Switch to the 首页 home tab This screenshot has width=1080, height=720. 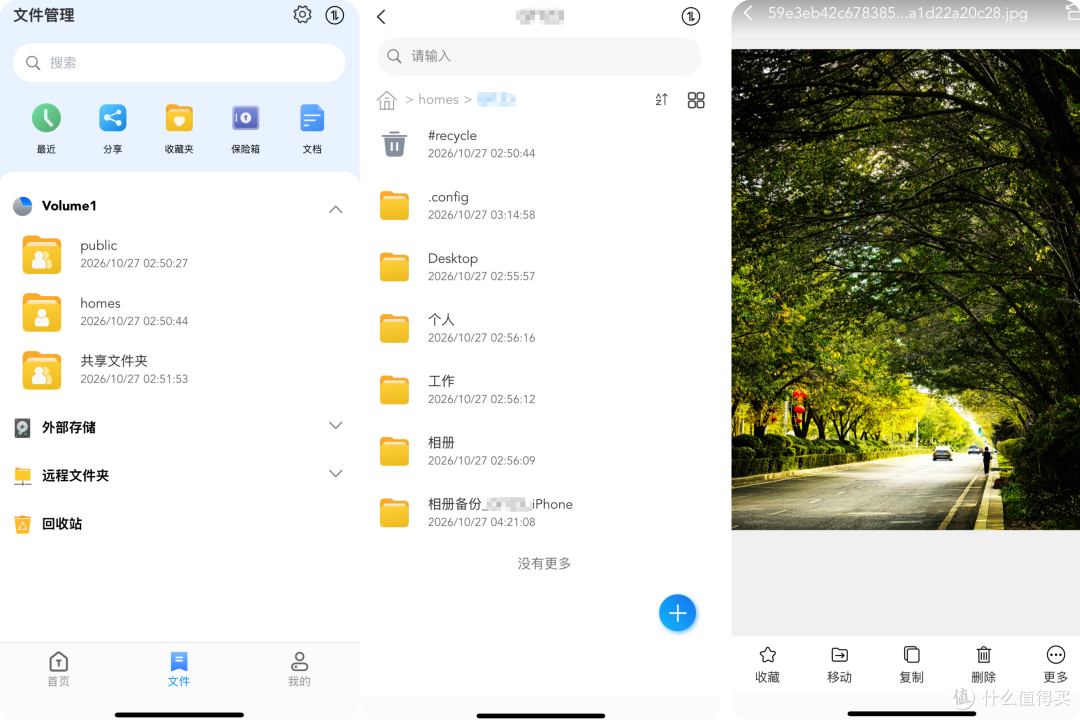point(59,669)
